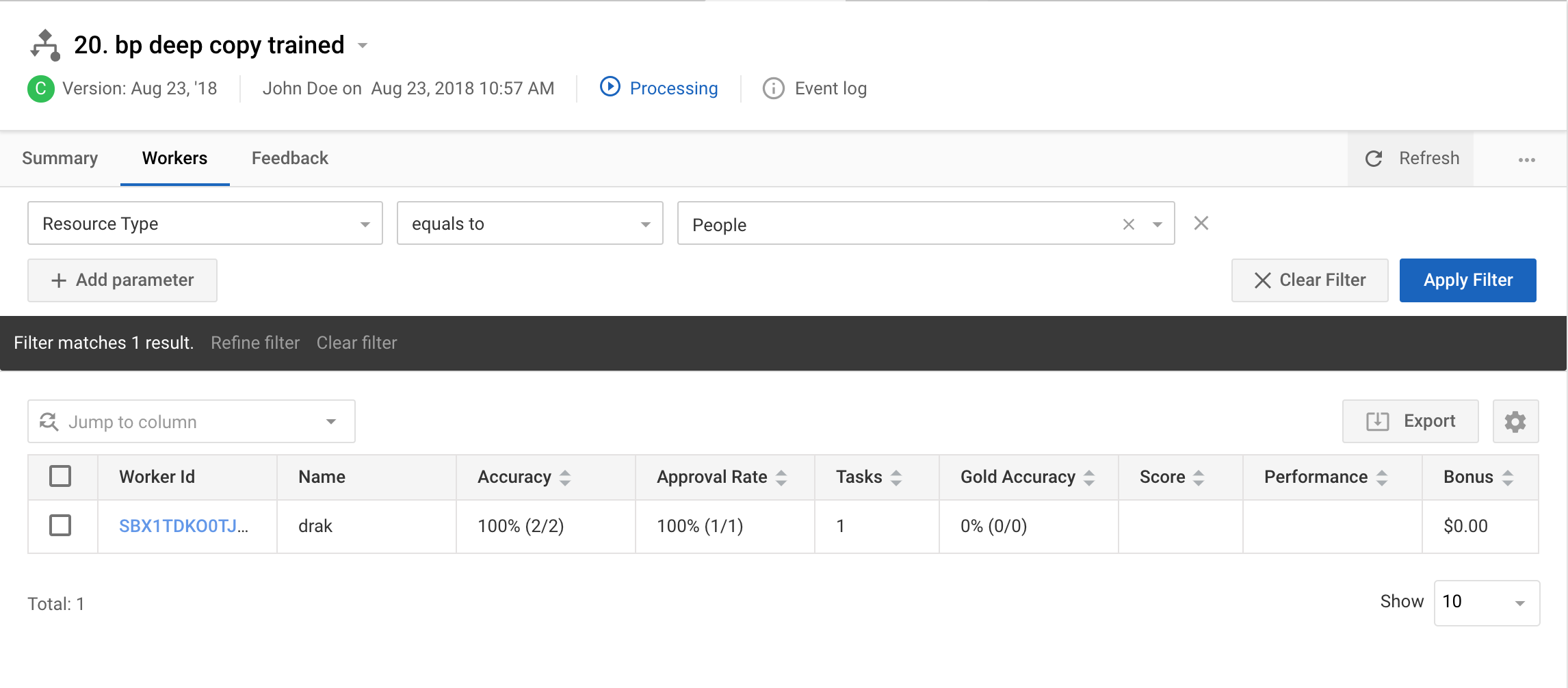Switch to the Summary tab
The image size is (1568, 688).
click(60, 158)
